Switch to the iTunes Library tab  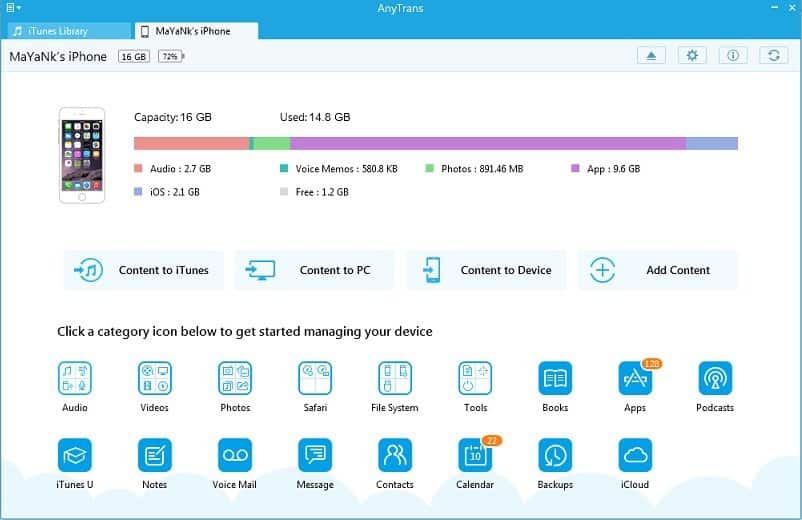click(x=70, y=31)
